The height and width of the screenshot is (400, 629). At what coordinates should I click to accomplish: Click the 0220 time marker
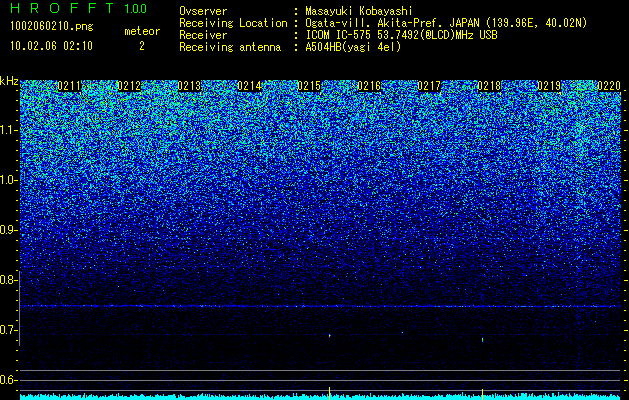tap(609, 86)
